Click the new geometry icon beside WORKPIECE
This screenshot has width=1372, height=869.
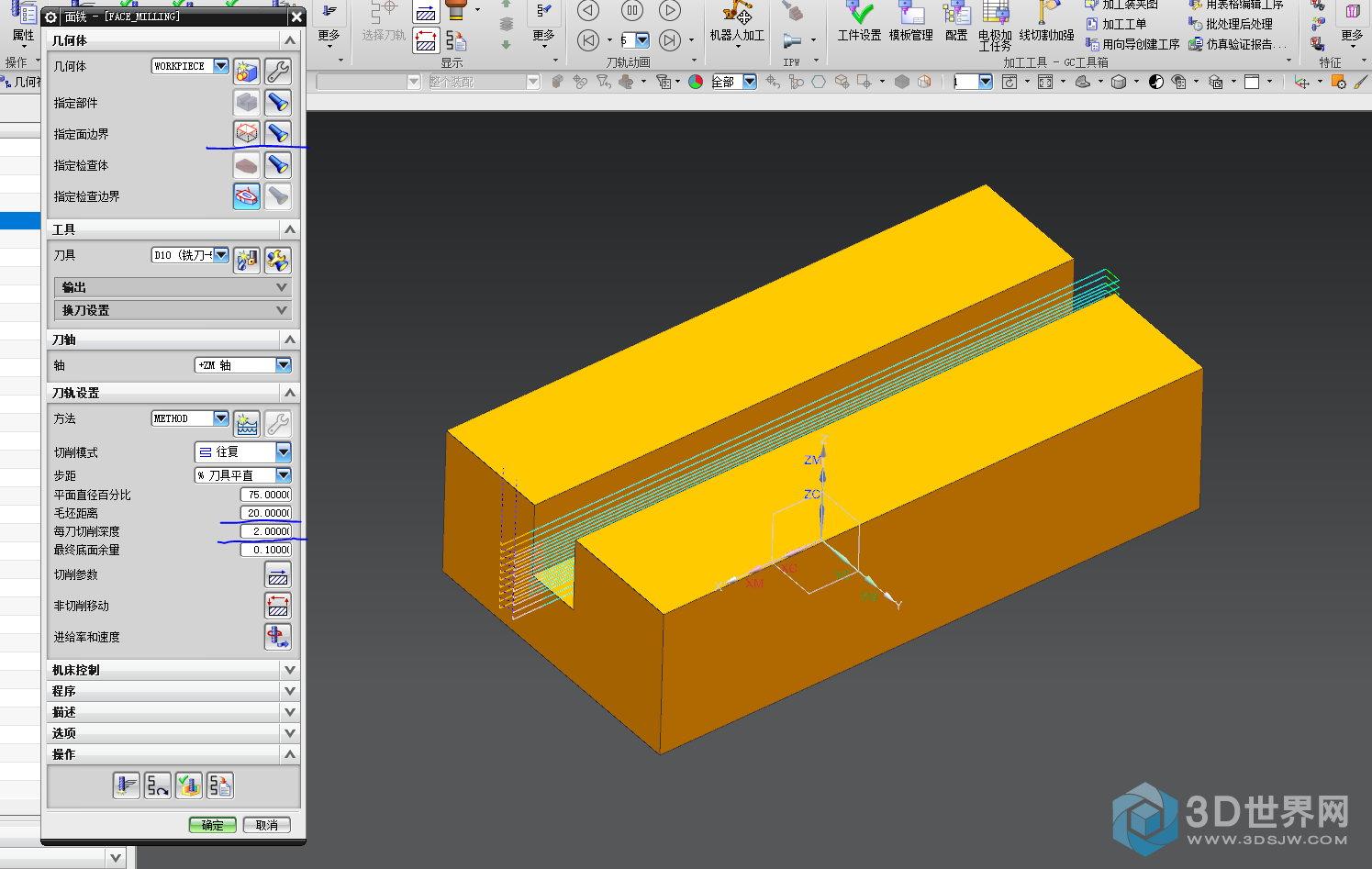point(246,71)
